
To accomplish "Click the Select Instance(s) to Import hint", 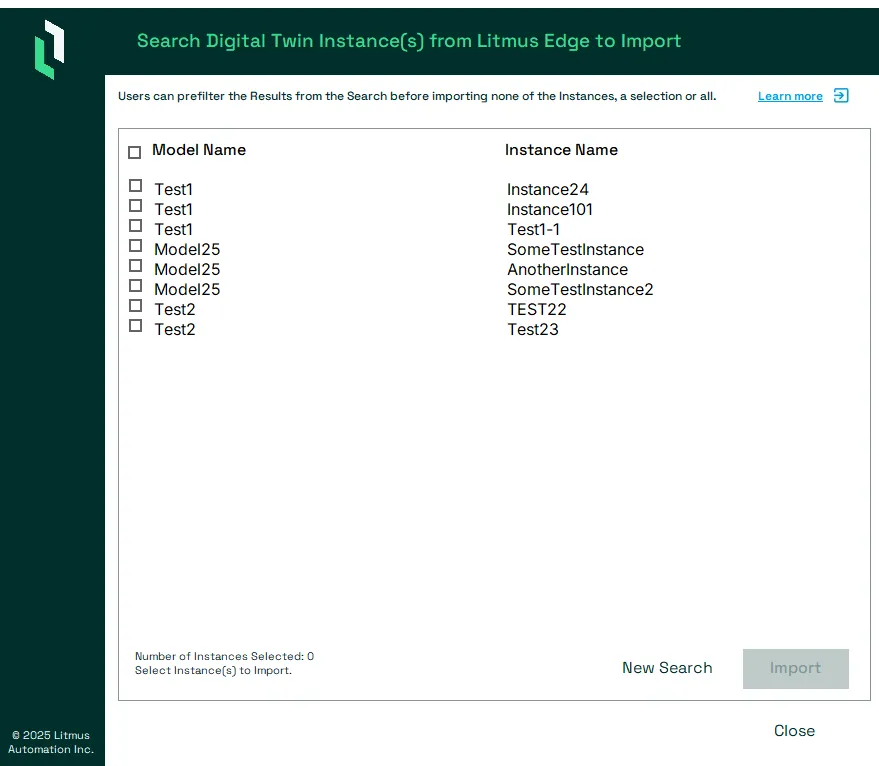I will point(213,670).
